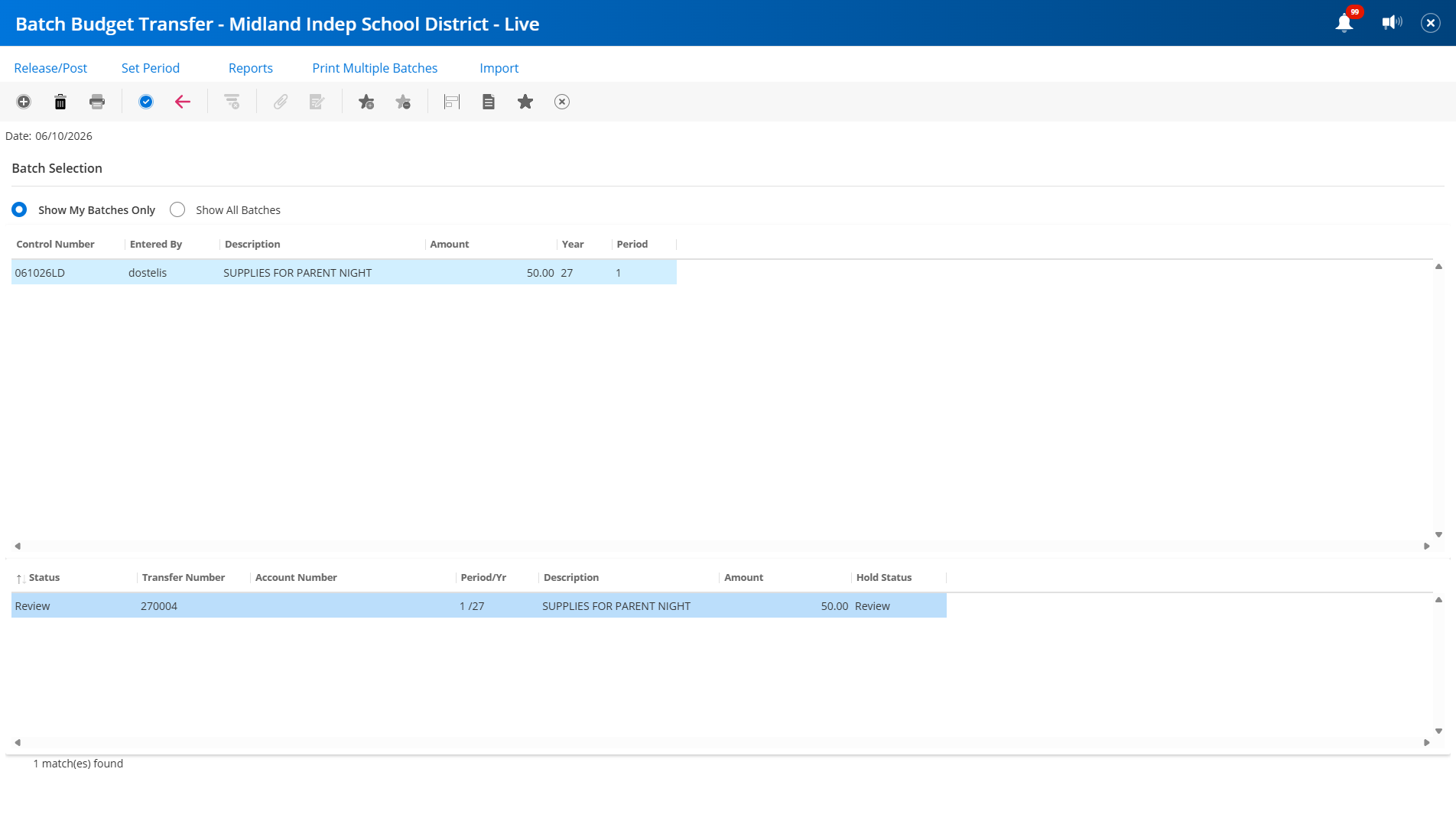Image resolution: width=1456 pixels, height=824 pixels.
Task: Click the add new batch plus icon
Action: [x=24, y=102]
